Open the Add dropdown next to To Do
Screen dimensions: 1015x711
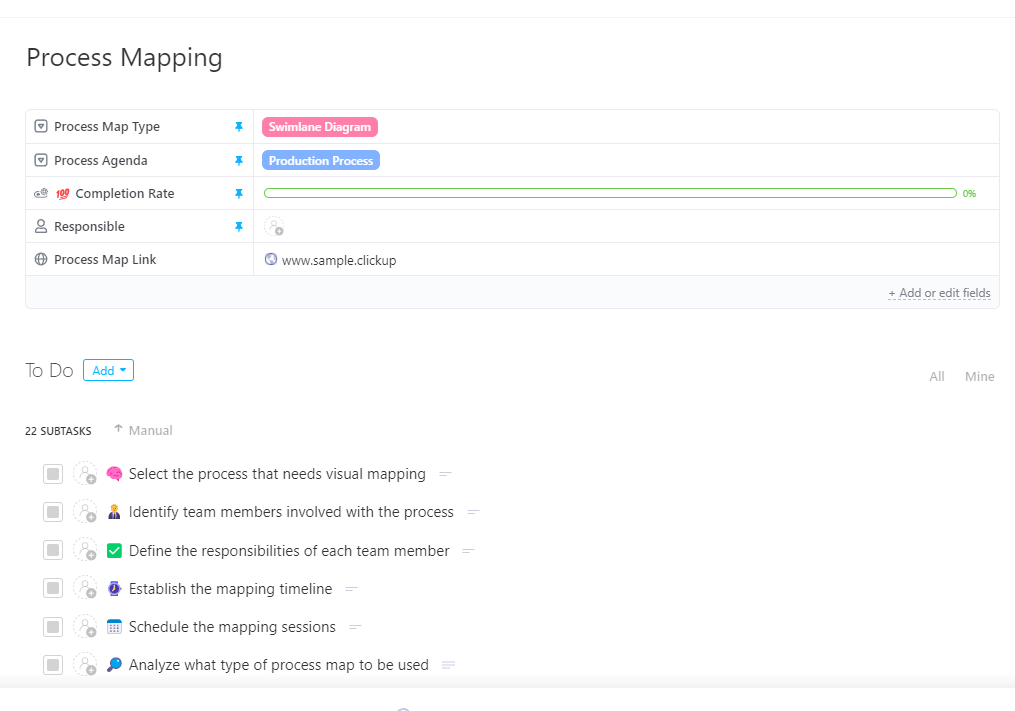tap(108, 369)
